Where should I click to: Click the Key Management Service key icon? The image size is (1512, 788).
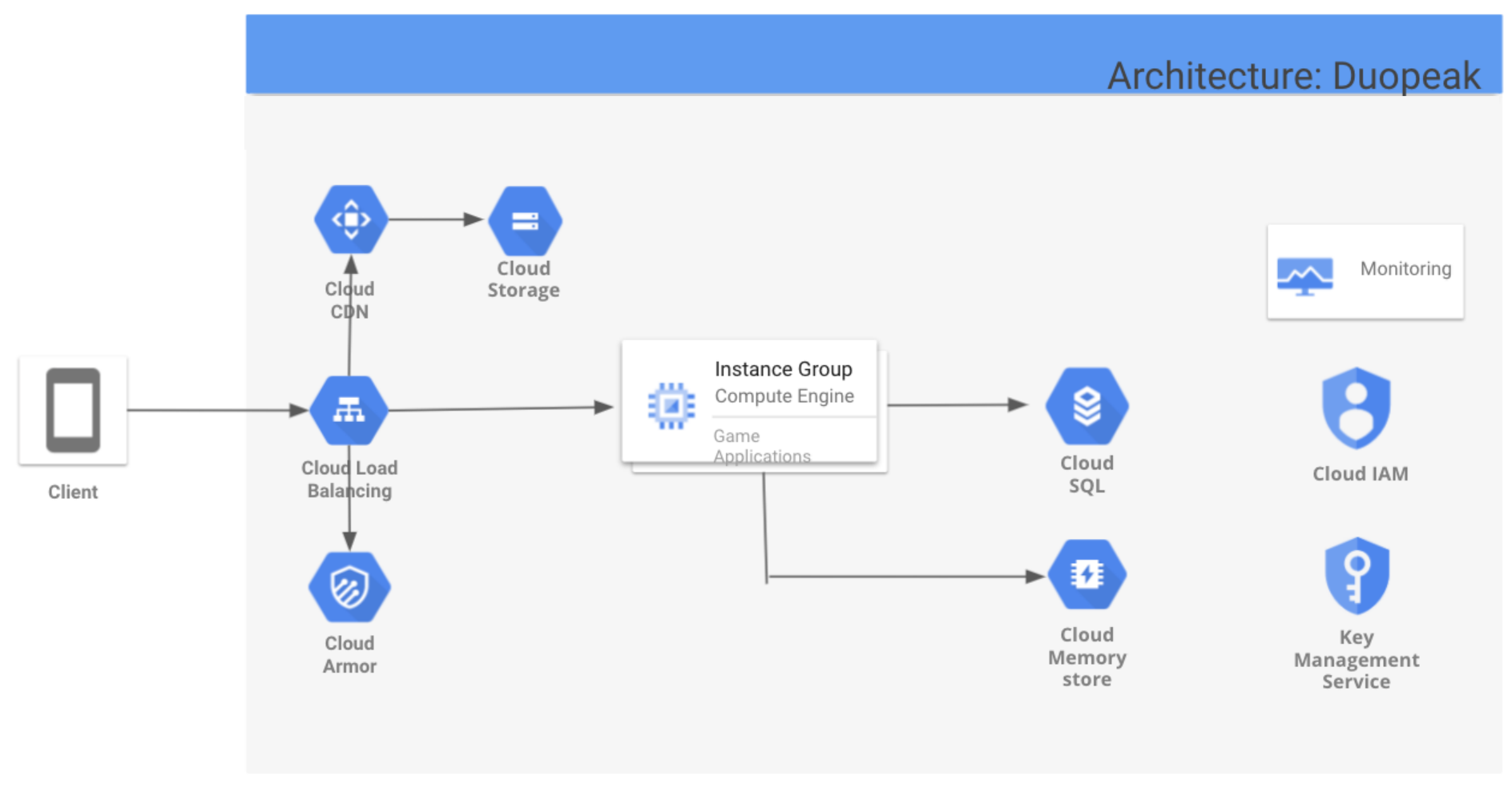click(x=1357, y=576)
